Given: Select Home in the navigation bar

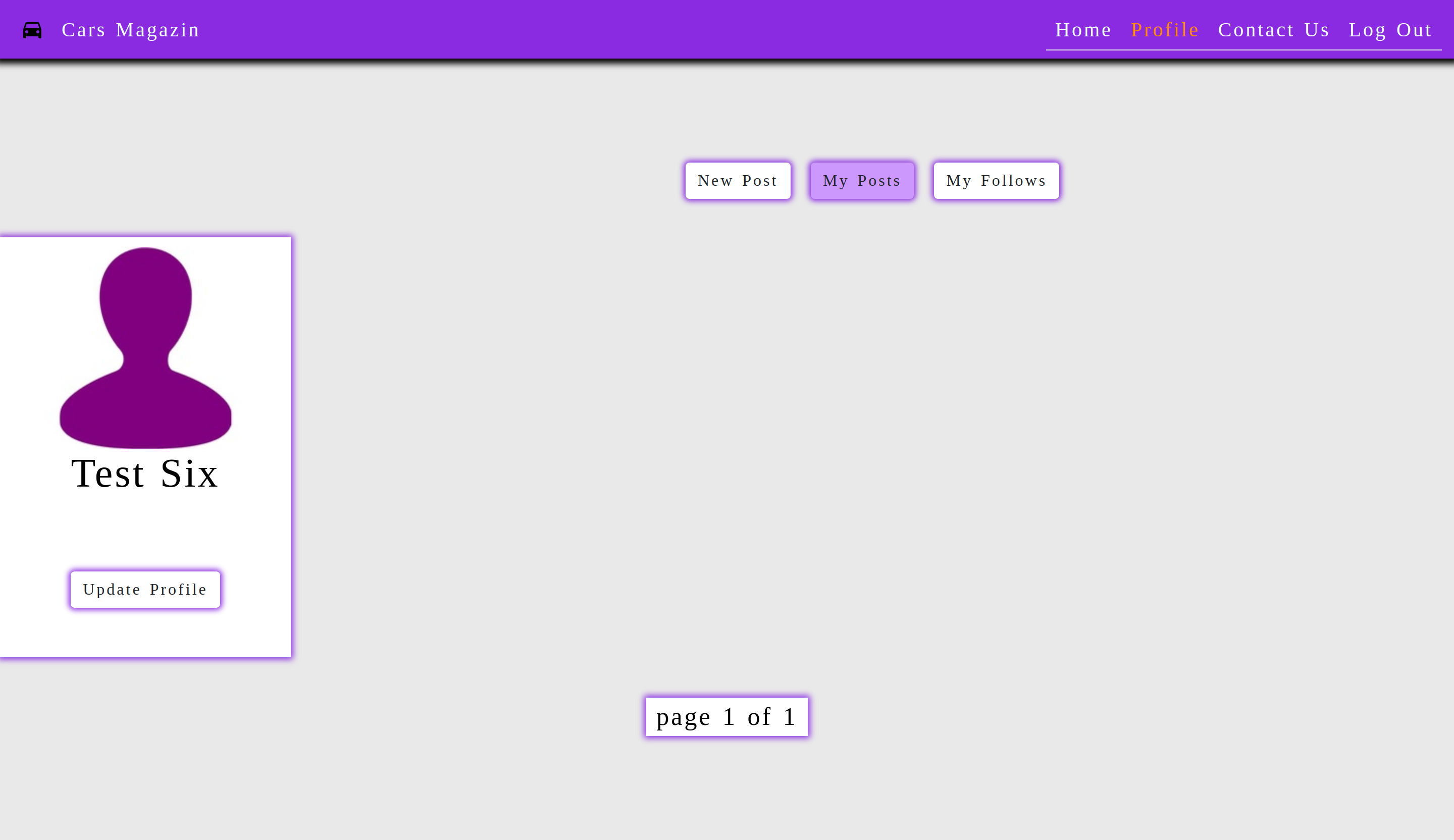Looking at the screenshot, I should 1083,29.
